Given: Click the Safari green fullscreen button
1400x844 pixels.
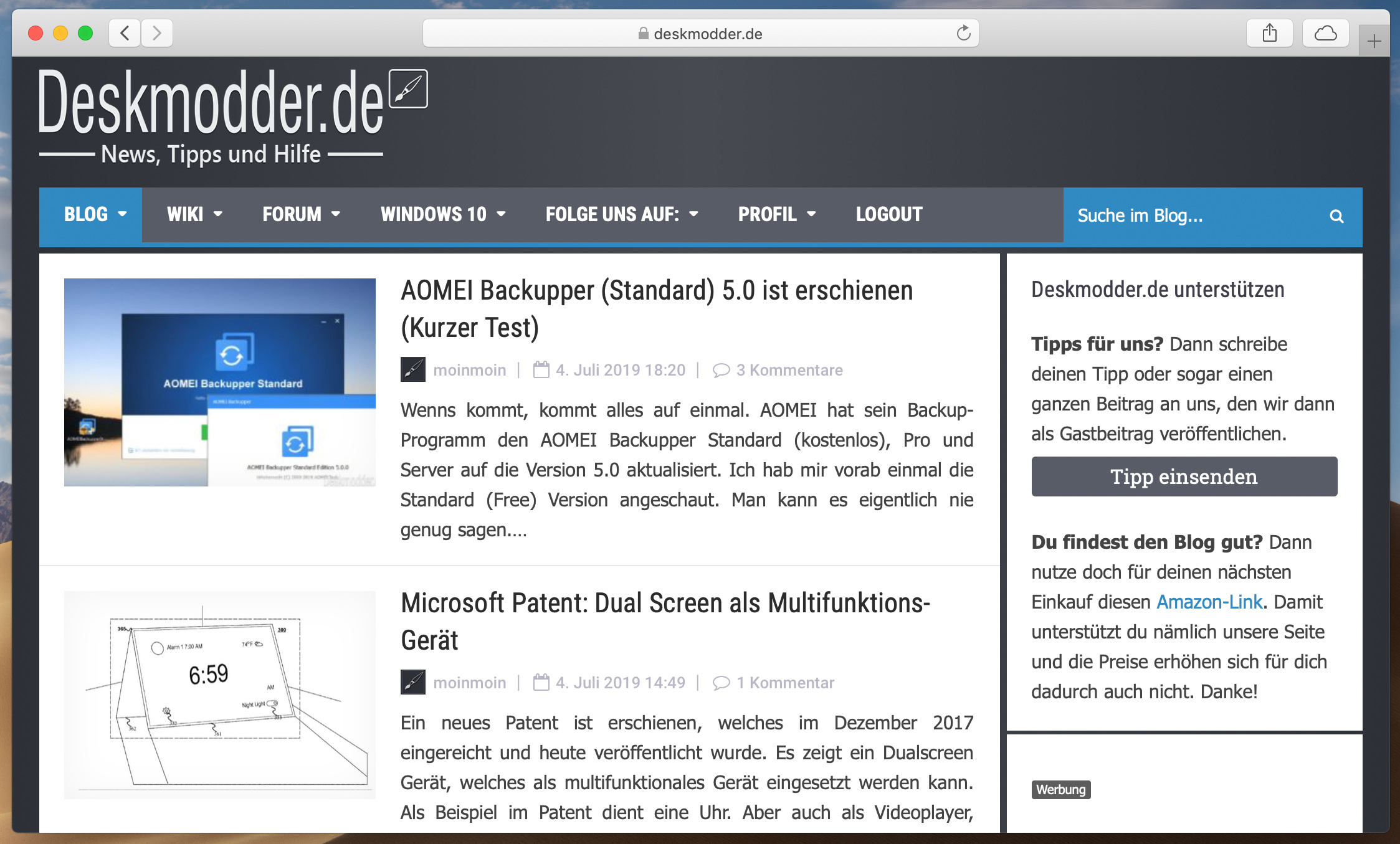Looking at the screenshot, I should coord(85,33).
